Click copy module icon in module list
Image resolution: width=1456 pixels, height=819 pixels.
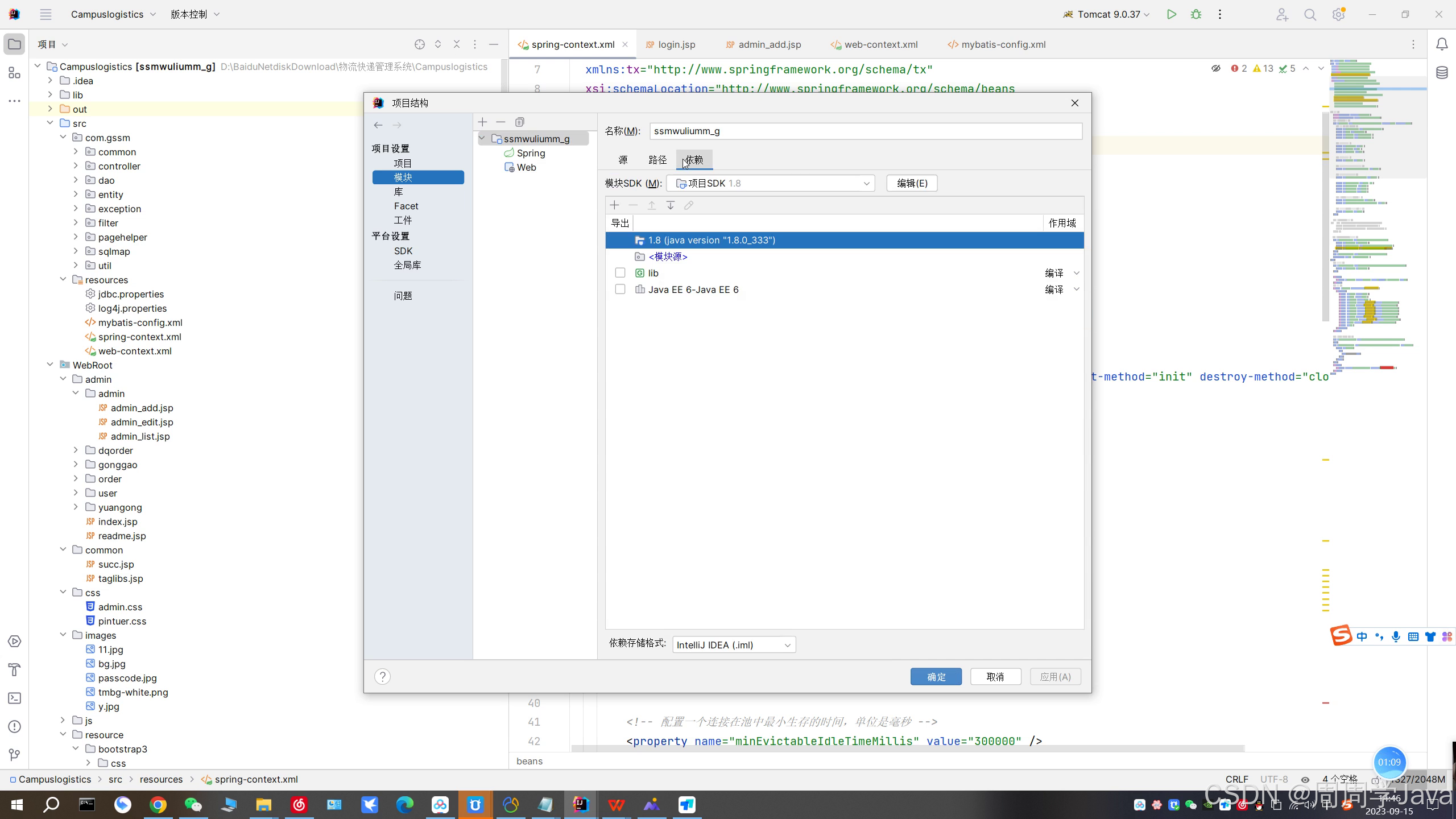click(519, 122)
